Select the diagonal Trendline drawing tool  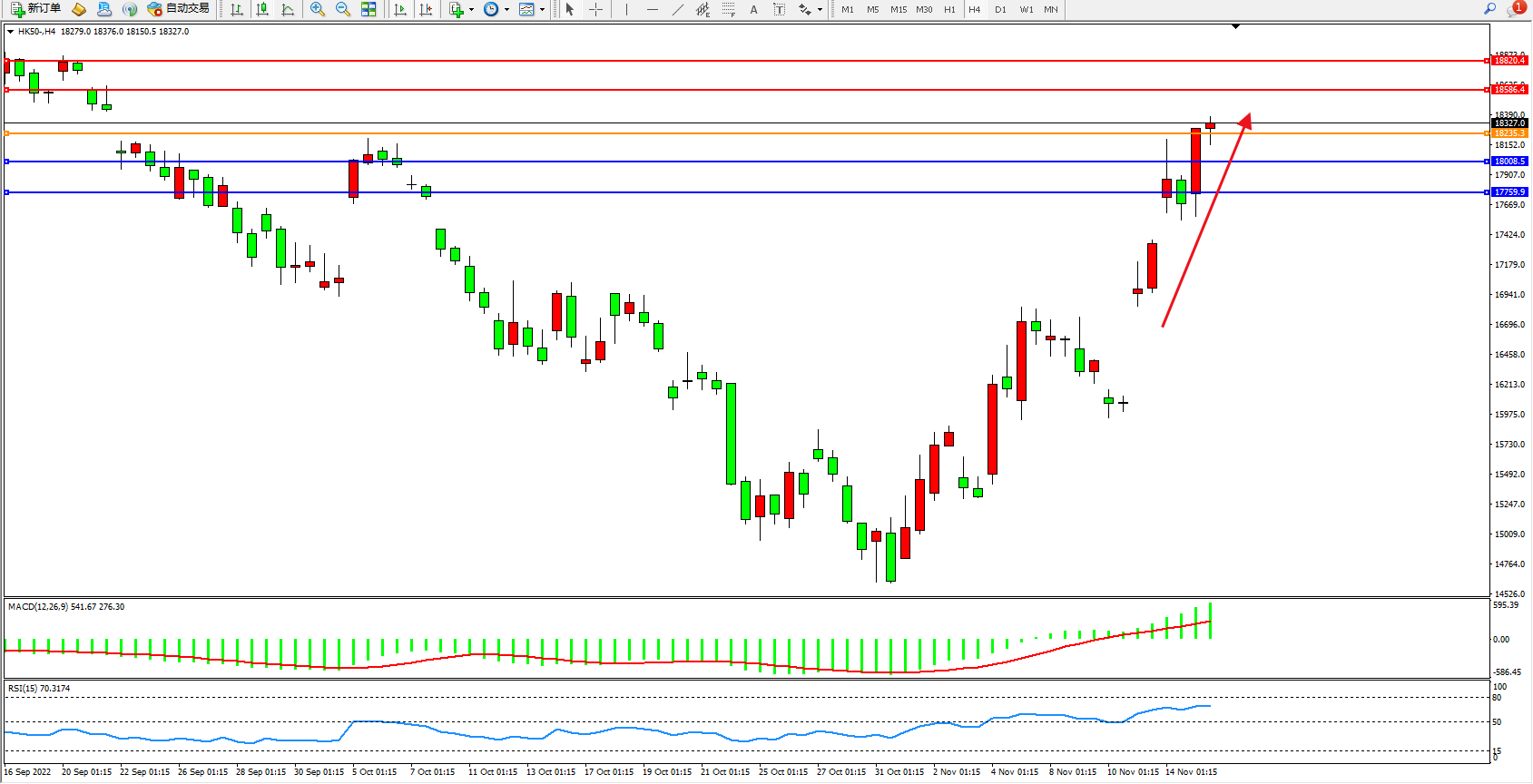tap(677, 9)
